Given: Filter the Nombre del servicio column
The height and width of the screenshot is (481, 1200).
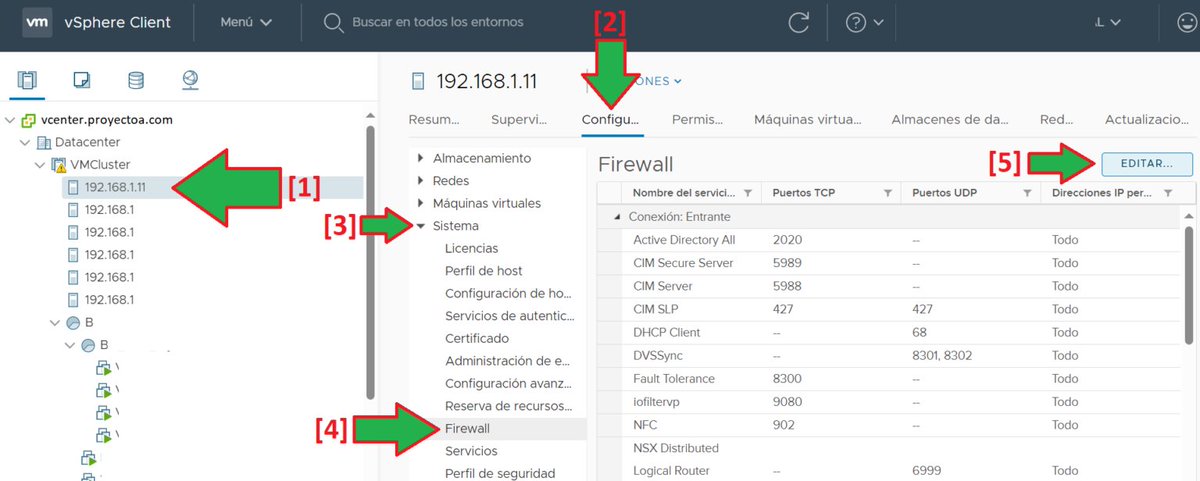Looking at the screenshot, I should (x=747, y=193).
